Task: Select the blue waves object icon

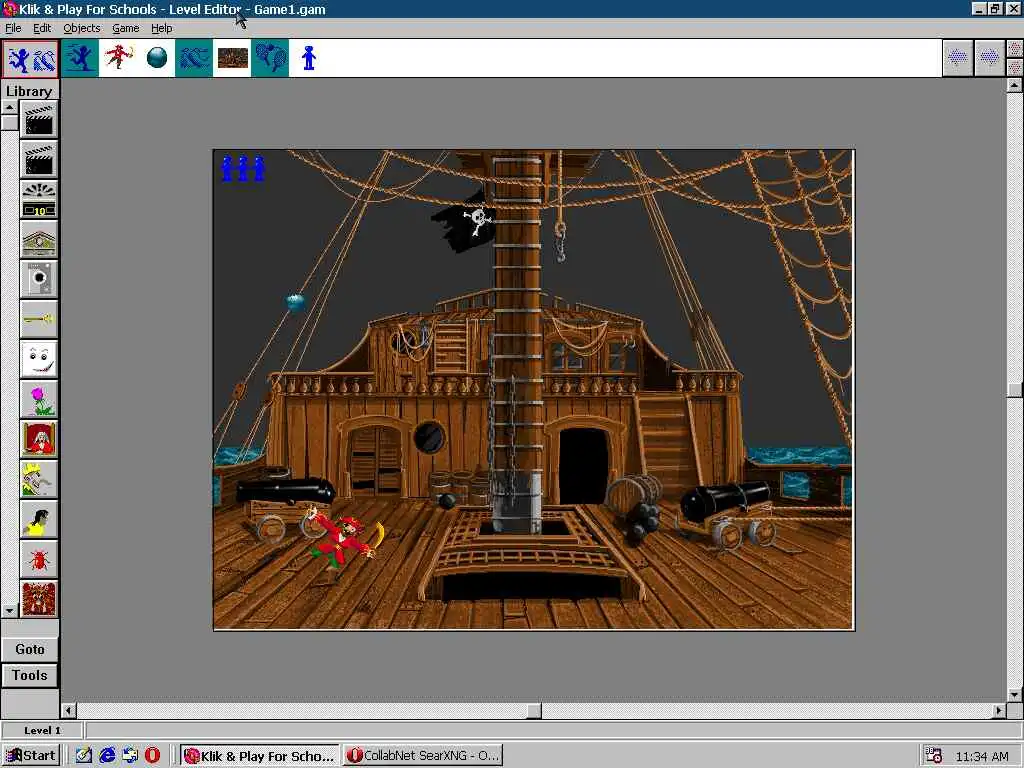Action: click(x=194, y=58)
